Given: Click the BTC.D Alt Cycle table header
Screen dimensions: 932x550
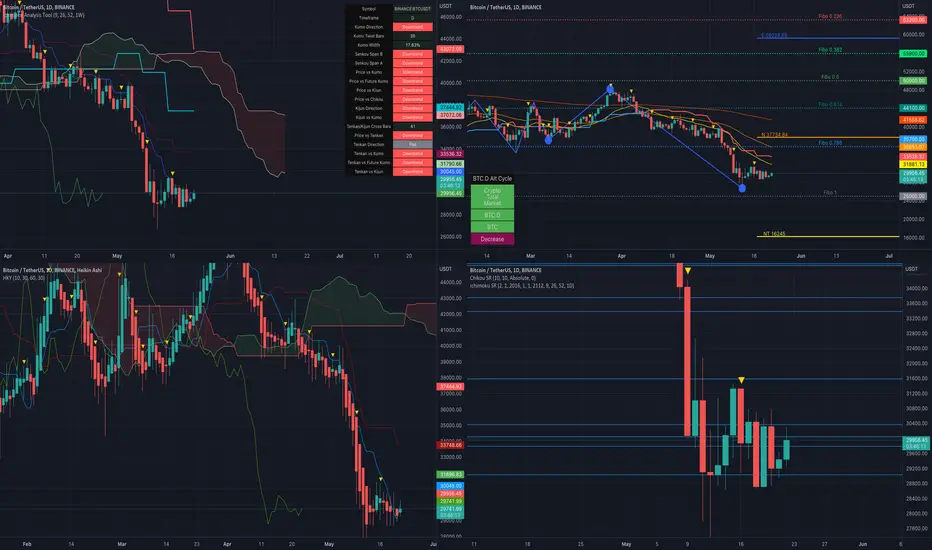Looking at the screenshot, I should pyautogui.click(x=492, y=178).
